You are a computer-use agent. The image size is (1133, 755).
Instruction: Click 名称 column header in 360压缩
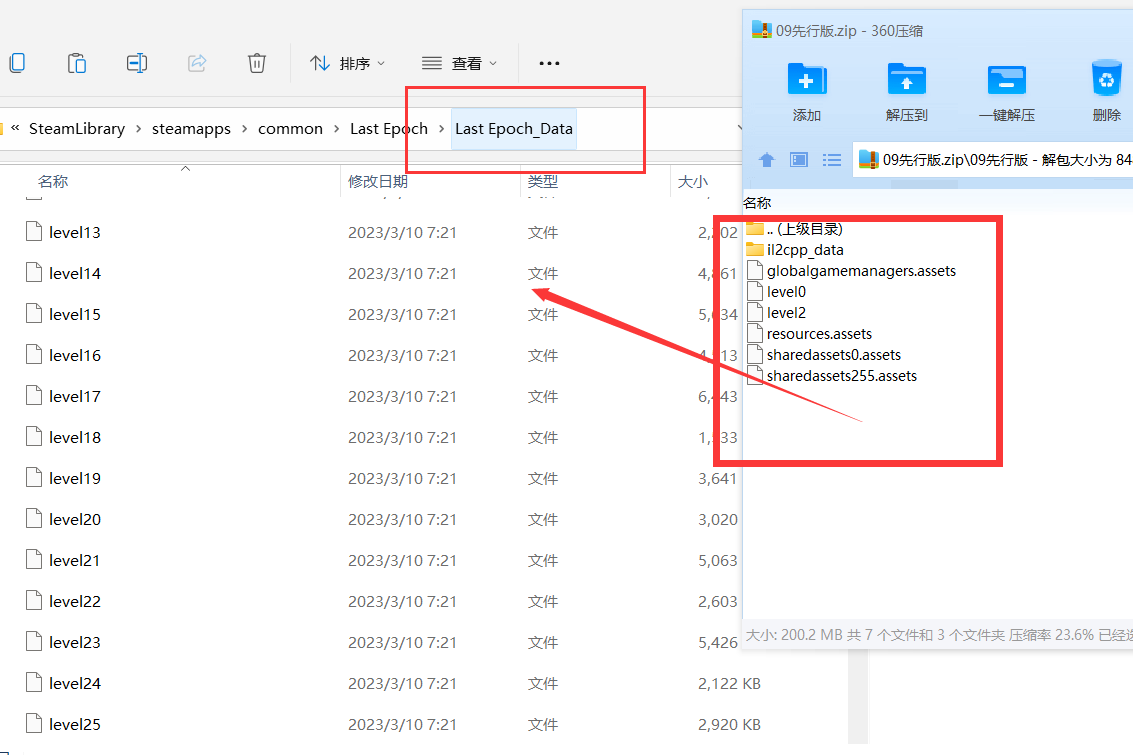757,203
